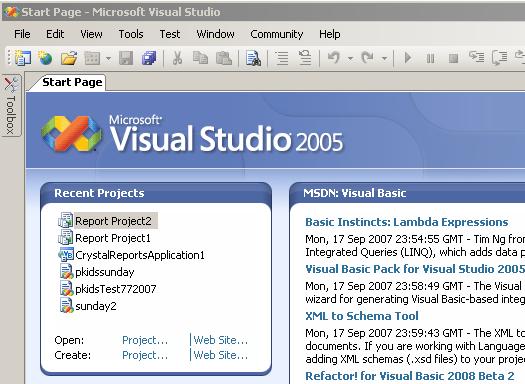The image size is (525, 384).
Task: Click Web Site link in the Open row
Action: pyautogui.click(x=221, y=340)
